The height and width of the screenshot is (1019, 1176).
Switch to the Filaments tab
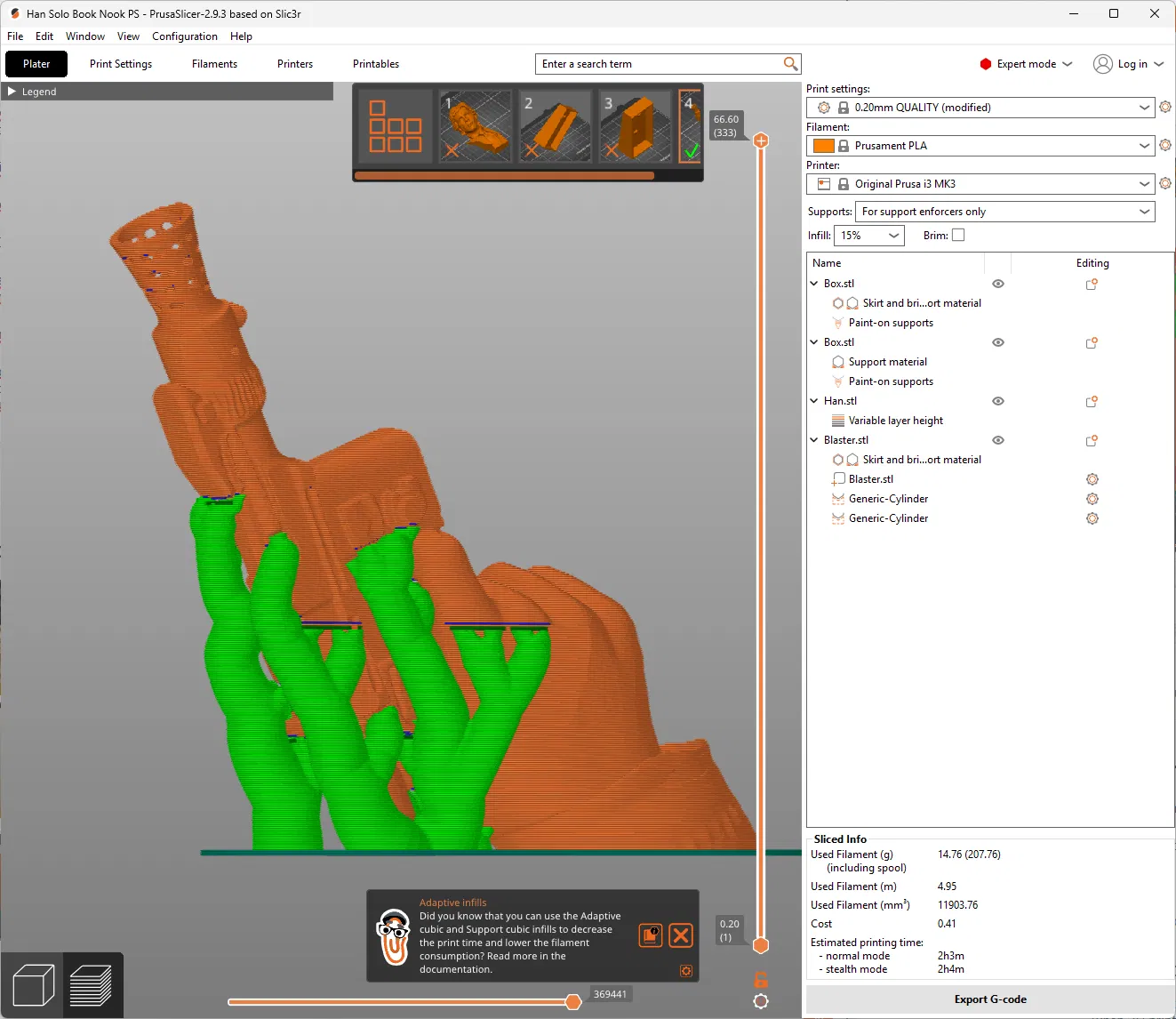pos(214,64)
